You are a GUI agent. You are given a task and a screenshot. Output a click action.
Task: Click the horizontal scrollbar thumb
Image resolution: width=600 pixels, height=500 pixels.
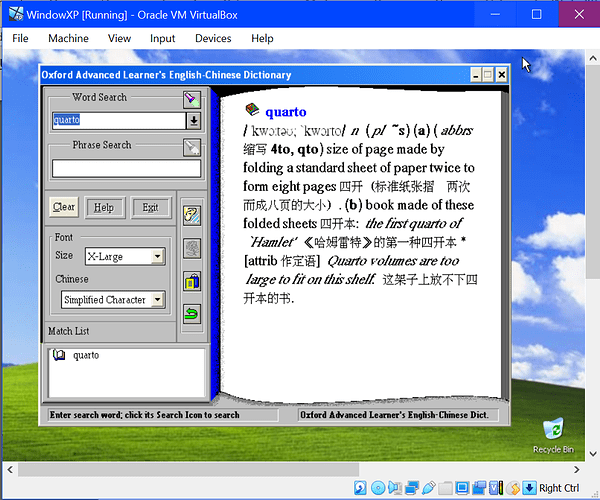coord(188,469)
